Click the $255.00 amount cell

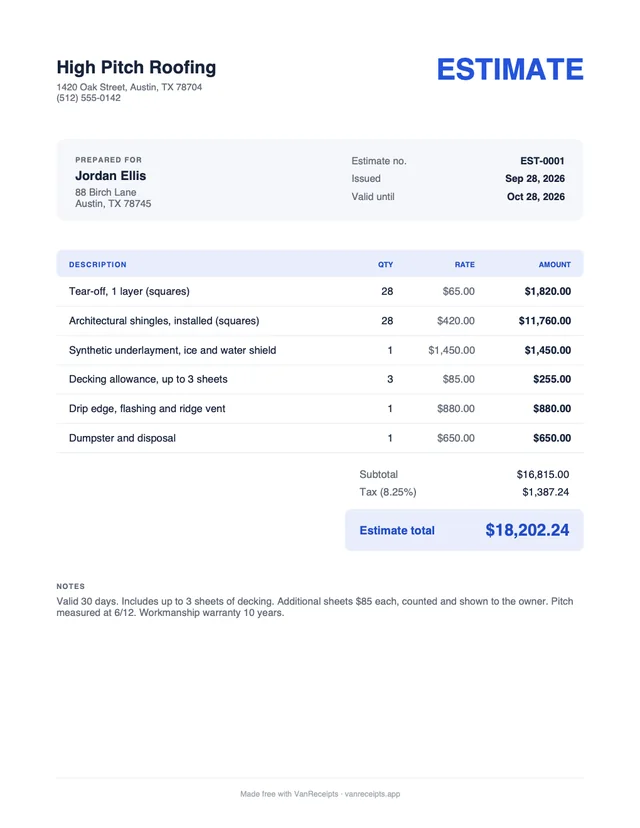click(x=552, y=379)
